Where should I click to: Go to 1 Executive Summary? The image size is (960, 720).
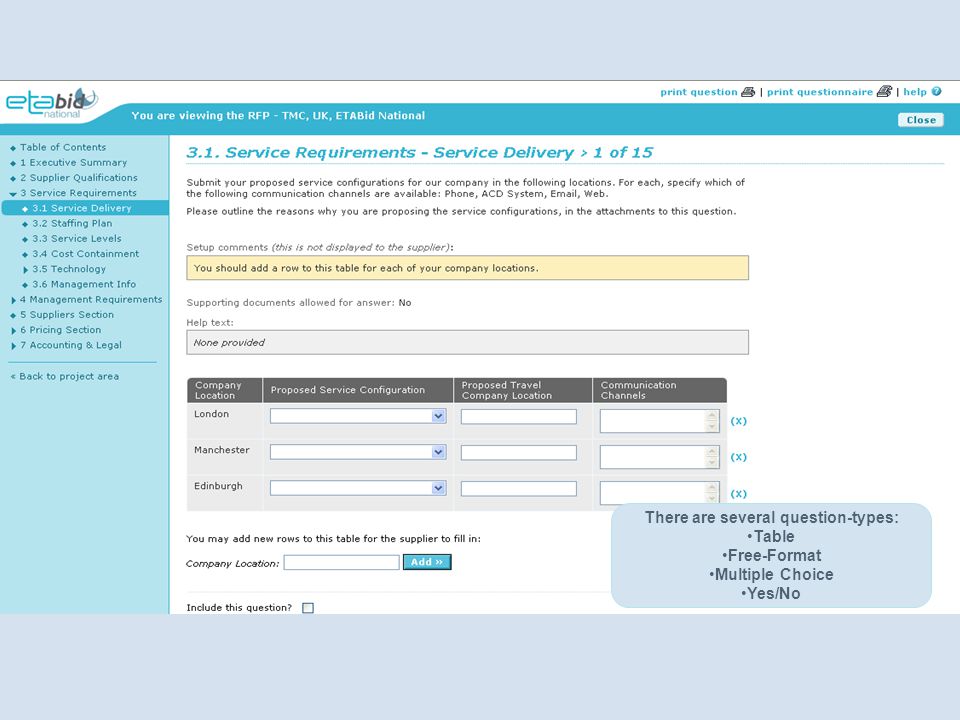coord(73,162)
